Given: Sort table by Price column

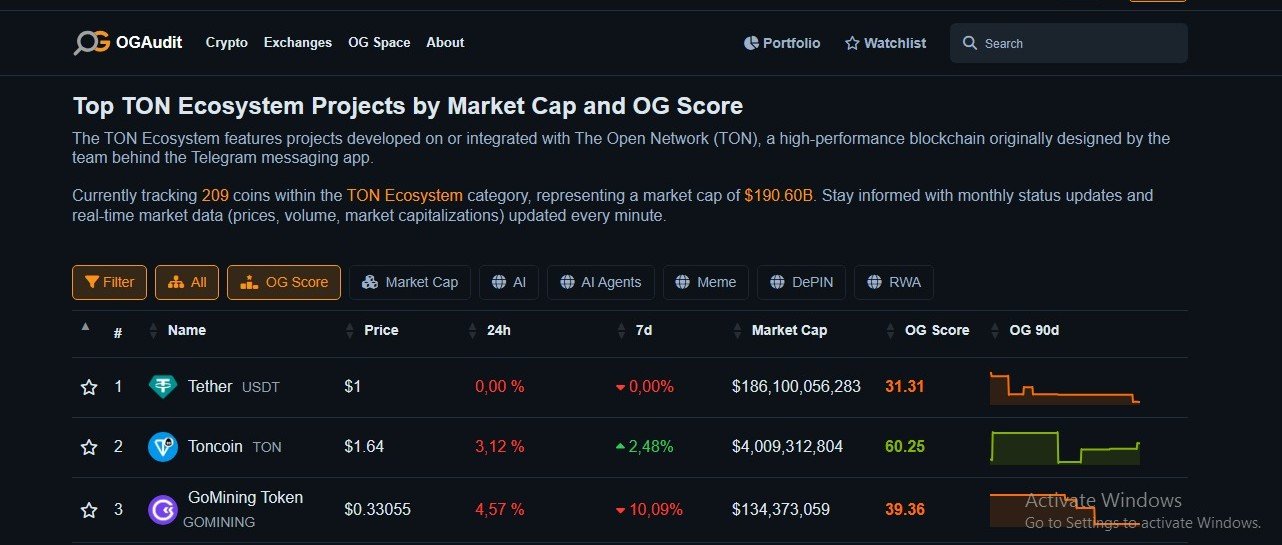Looking at the screenshot, I should (380, 330).
